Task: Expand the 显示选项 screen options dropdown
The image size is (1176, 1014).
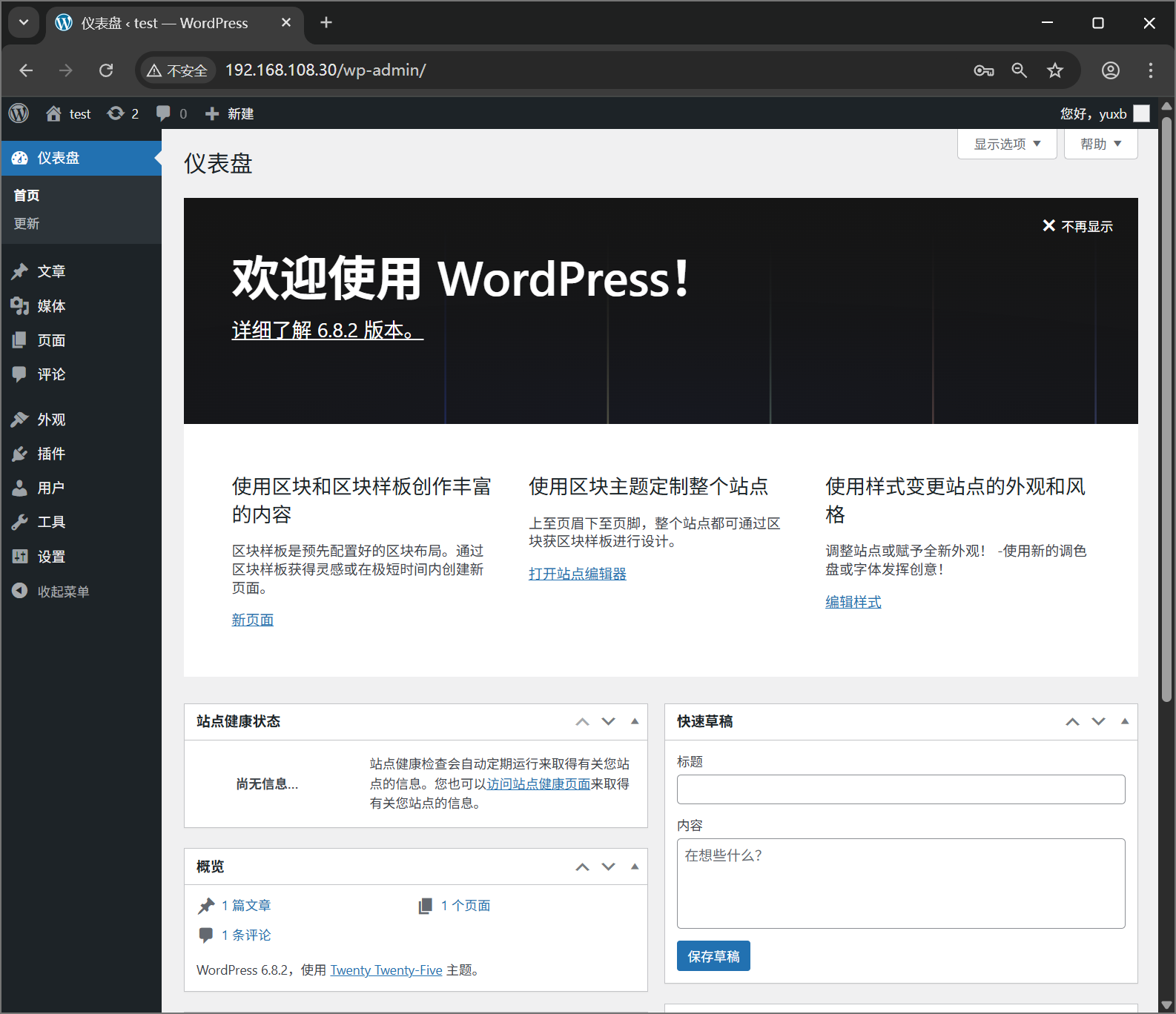Action: coord(1007,144)
